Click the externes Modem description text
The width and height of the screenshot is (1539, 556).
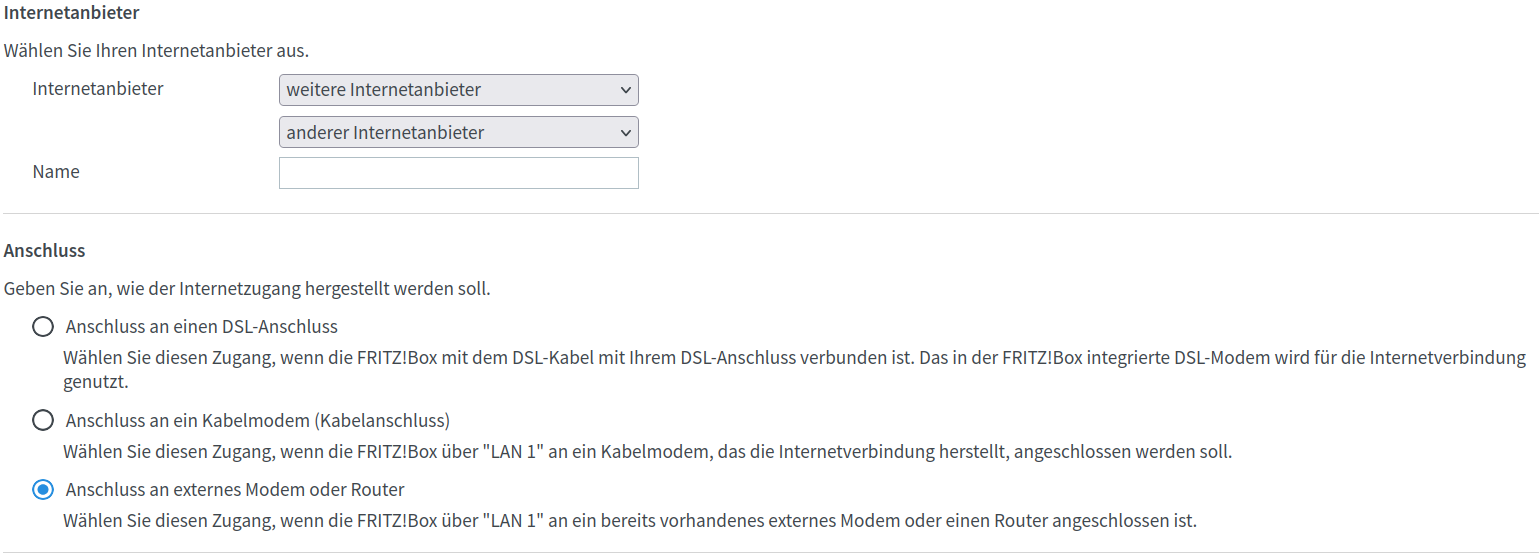pos(629,521)
